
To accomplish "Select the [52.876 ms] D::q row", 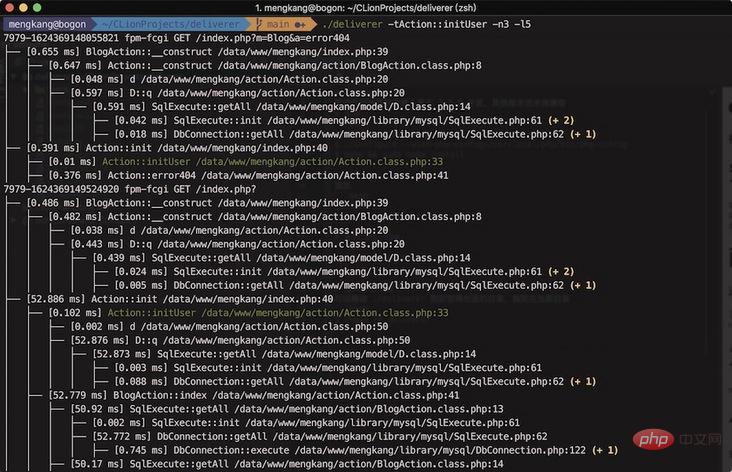I will (x=240, y=340).
